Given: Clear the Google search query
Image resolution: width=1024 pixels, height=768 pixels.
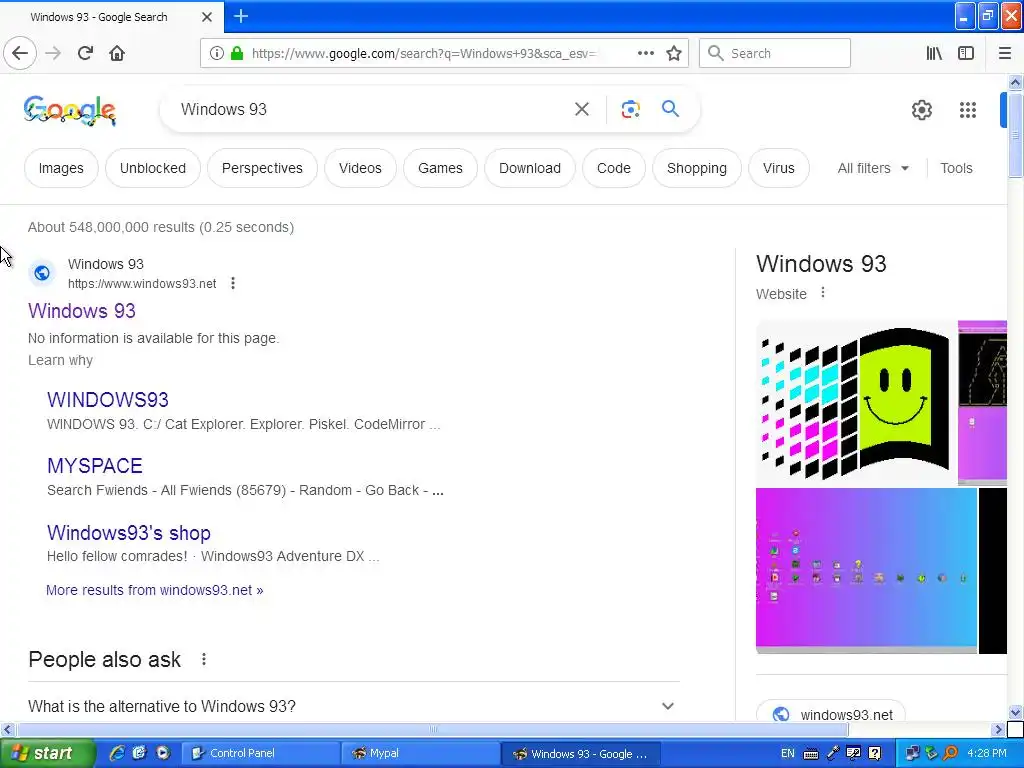Looking at the screenshot, I should point(581,109).
